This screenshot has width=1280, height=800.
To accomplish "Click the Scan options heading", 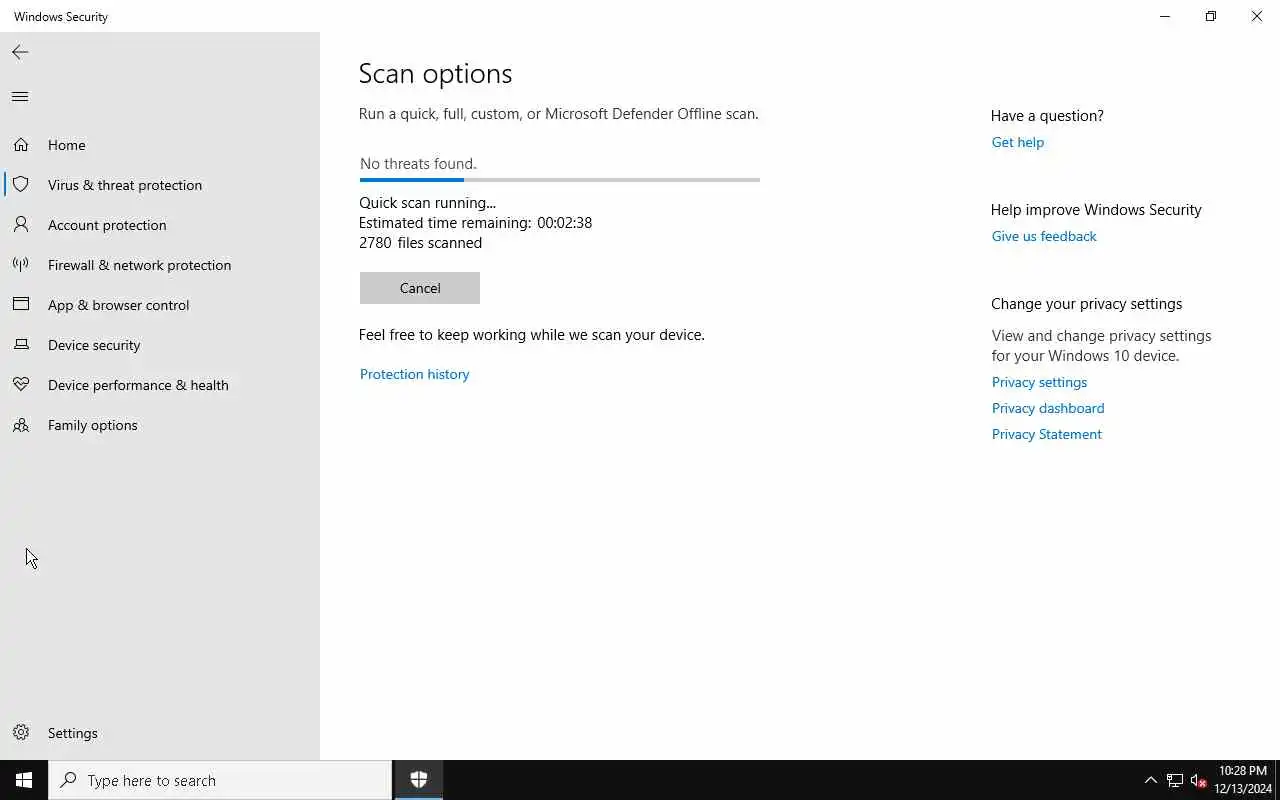I will (x=435, y=74).
